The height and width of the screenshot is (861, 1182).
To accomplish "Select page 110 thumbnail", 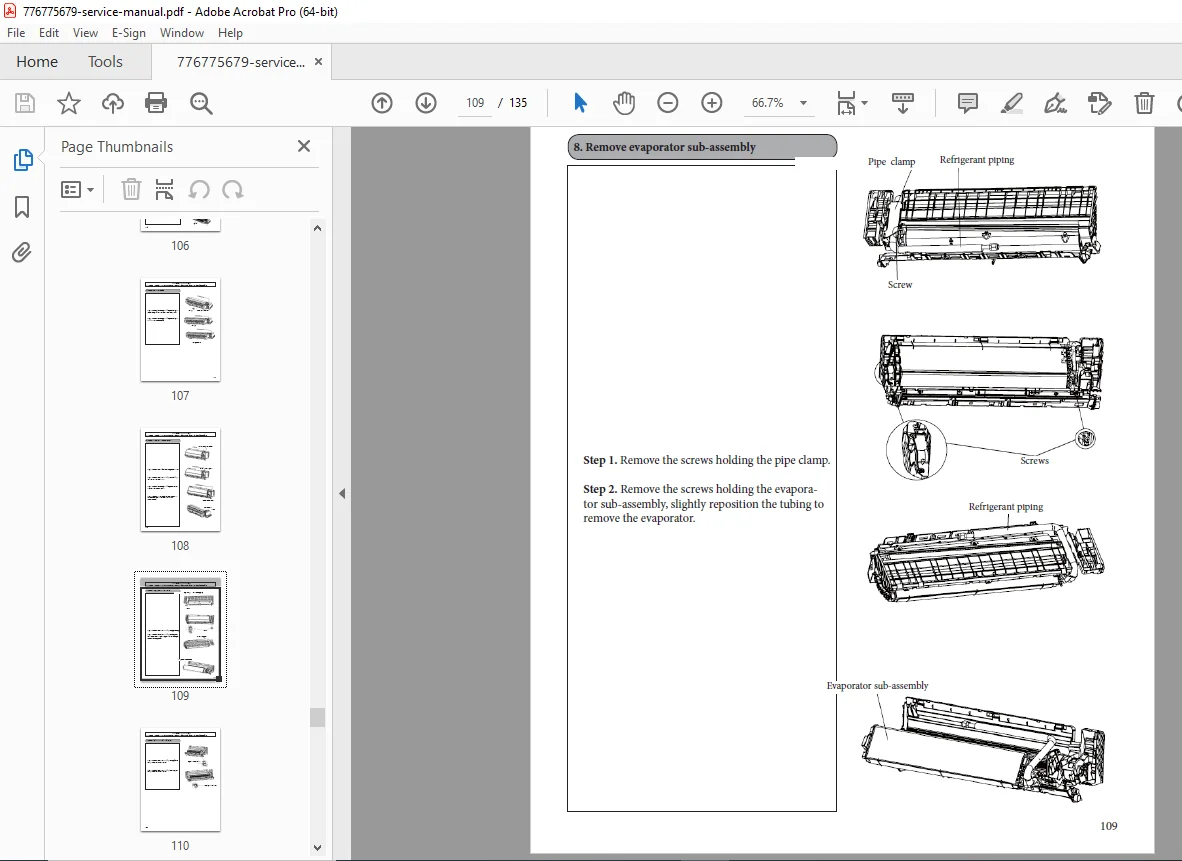I will pyautogui.click(x=180, y=780).
